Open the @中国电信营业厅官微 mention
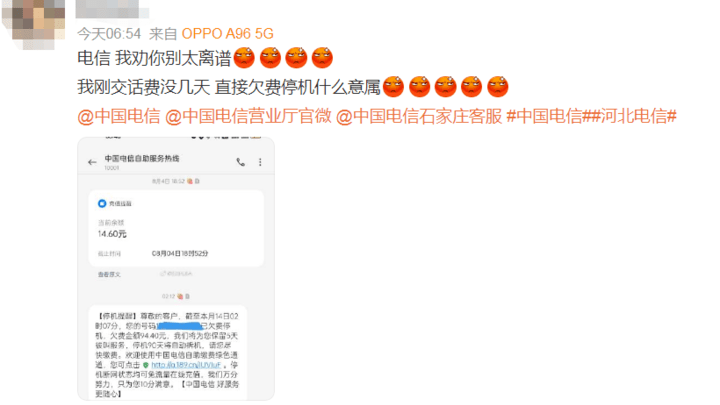This screenshot has height=405, width=720. (x=248, y=116)
